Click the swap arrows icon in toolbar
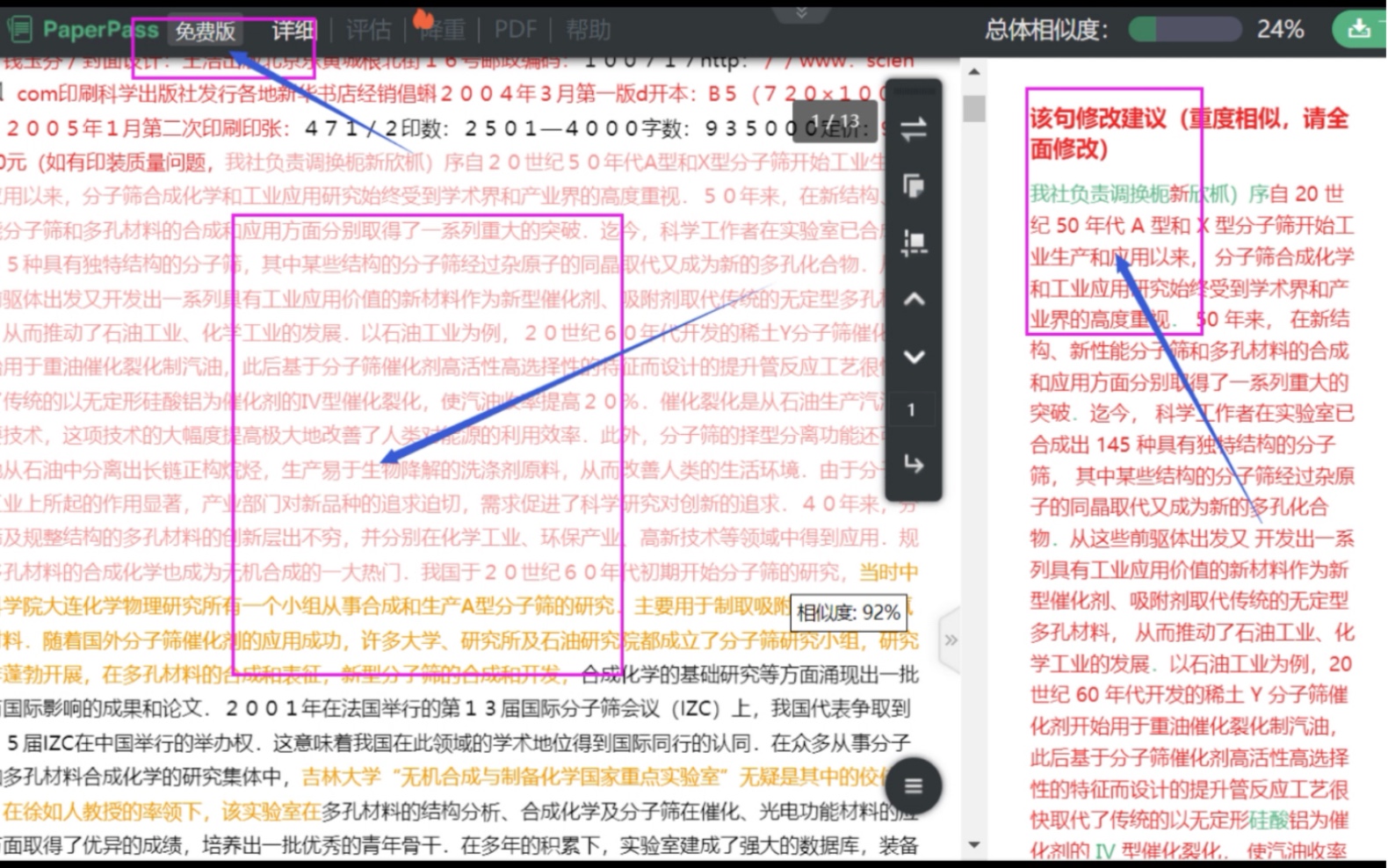The width and height of the screenshot is (1388, 868). 914,130
